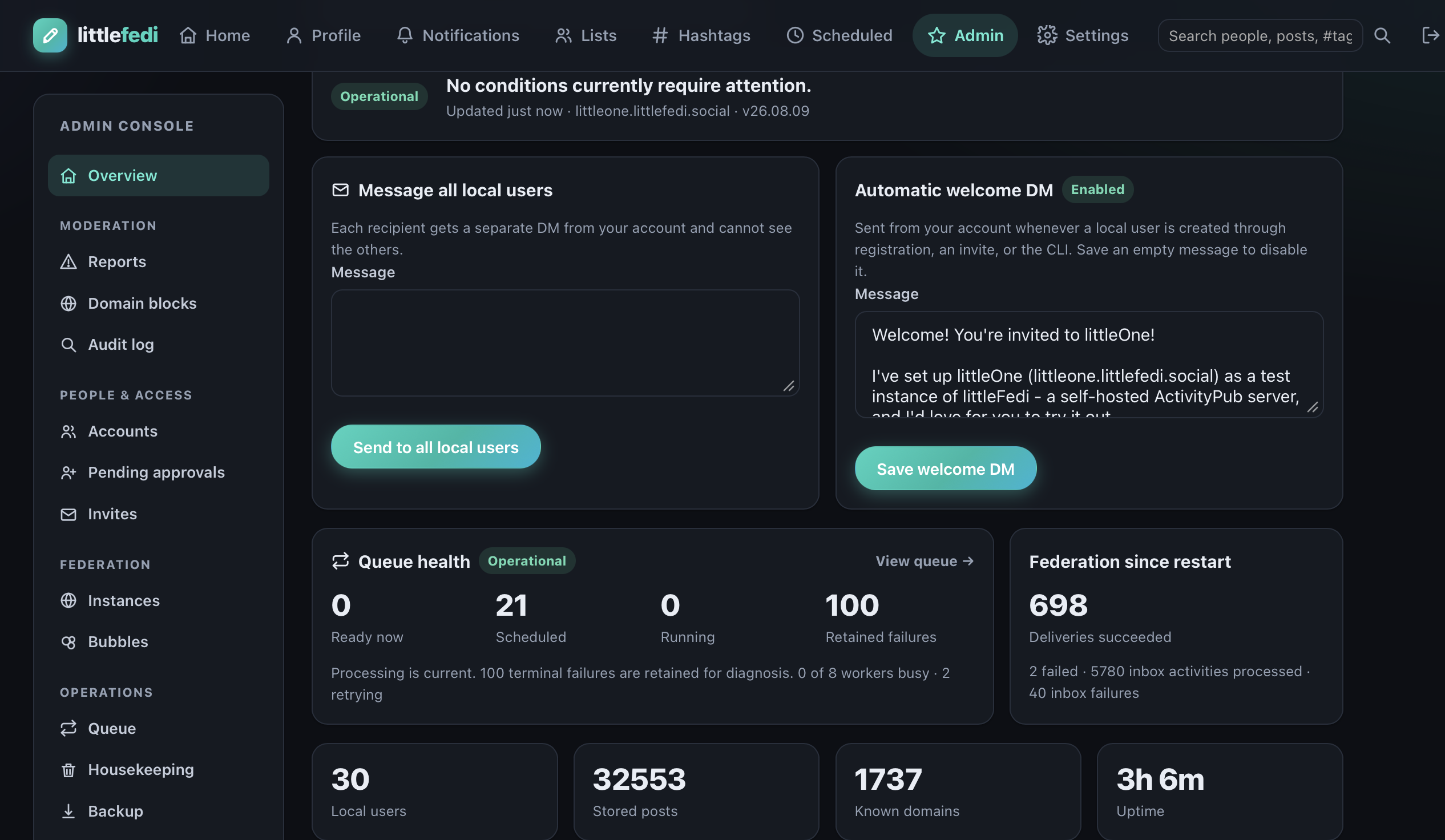Click the Pending approvals user-plus icon
The width and height of the screenshot is (1445, 840).
coord(68,472)
